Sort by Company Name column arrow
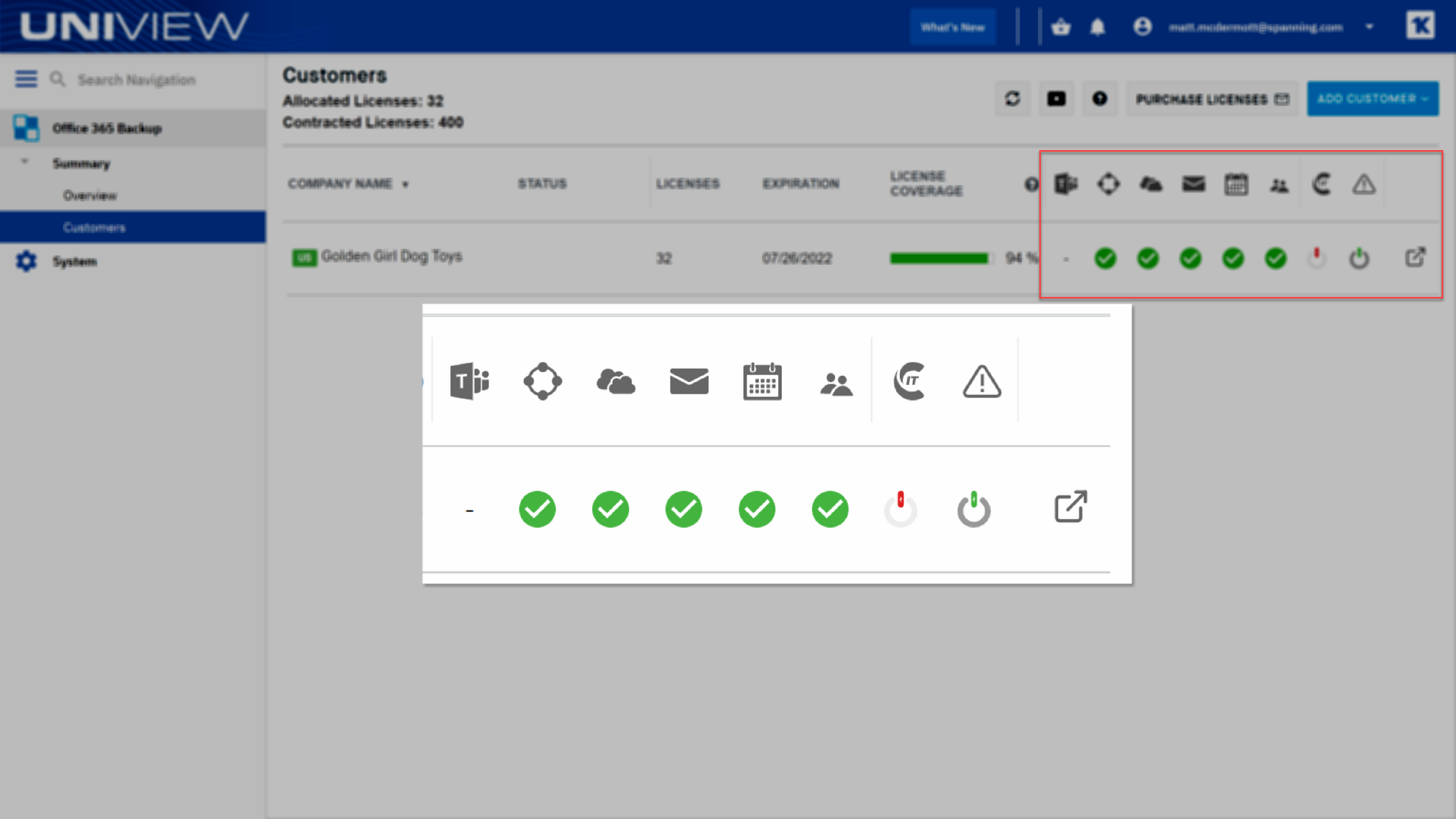Screen dimensions: 1456x819 tap(405, 185)
